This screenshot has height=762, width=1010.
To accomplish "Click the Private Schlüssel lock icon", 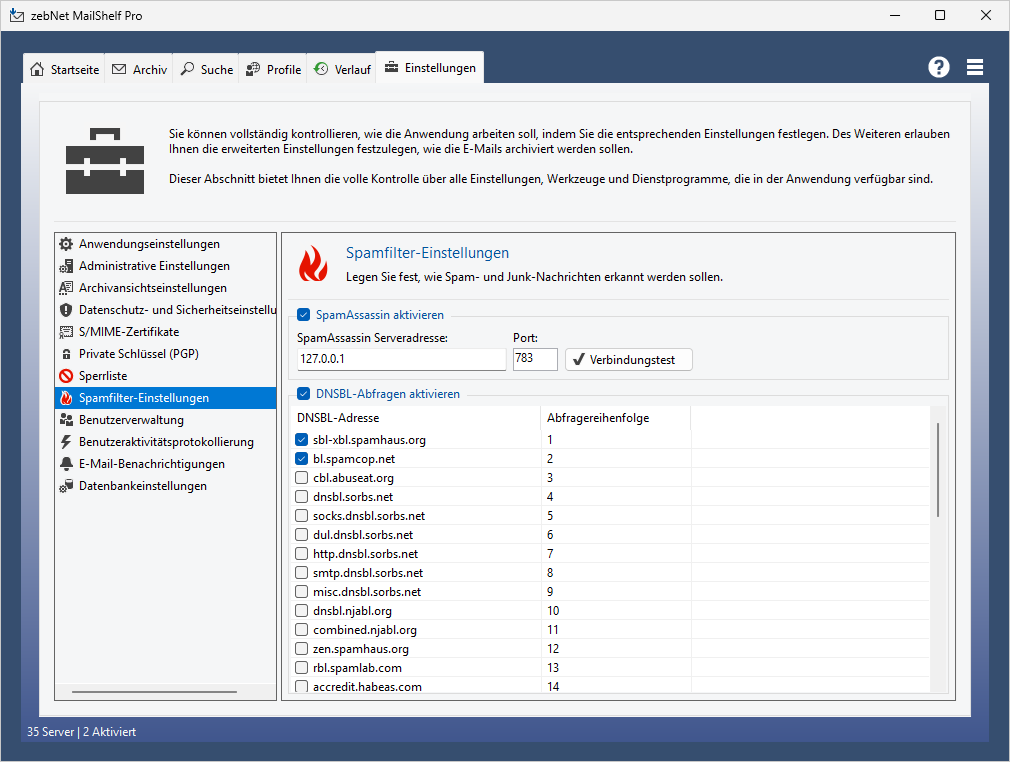I will coord(66,354).
